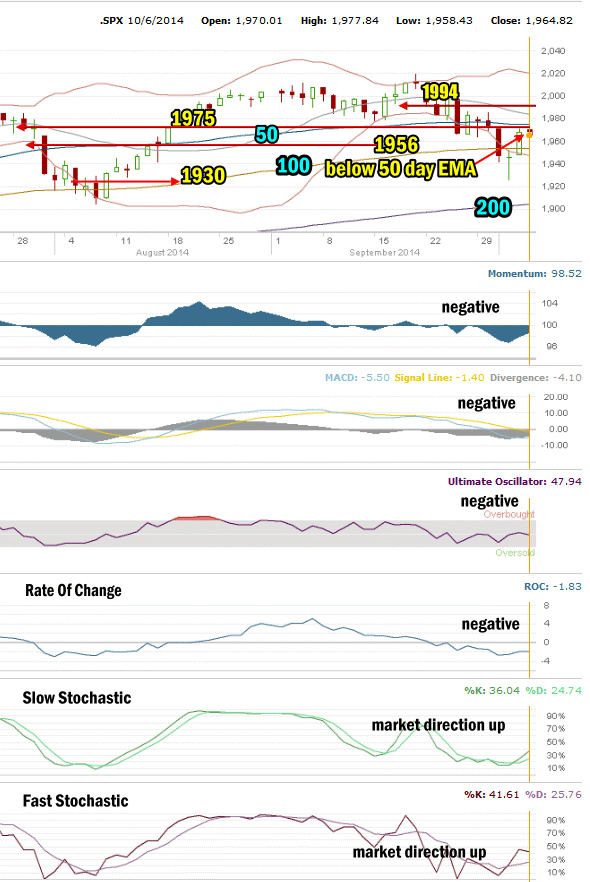This screenshot has height=882, width=590.
Task: Click the MACD: -5.50 reading
Action: (357, 377)
